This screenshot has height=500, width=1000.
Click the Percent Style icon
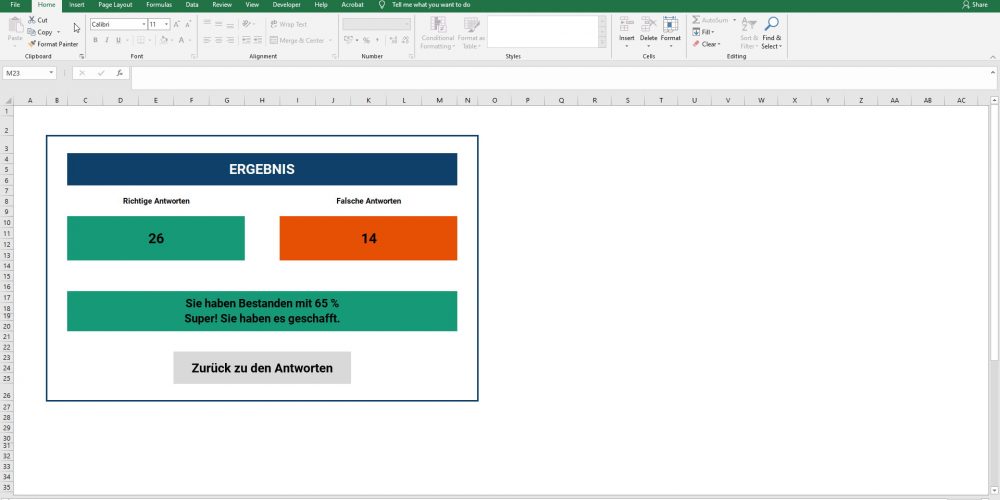coord(366,40)
